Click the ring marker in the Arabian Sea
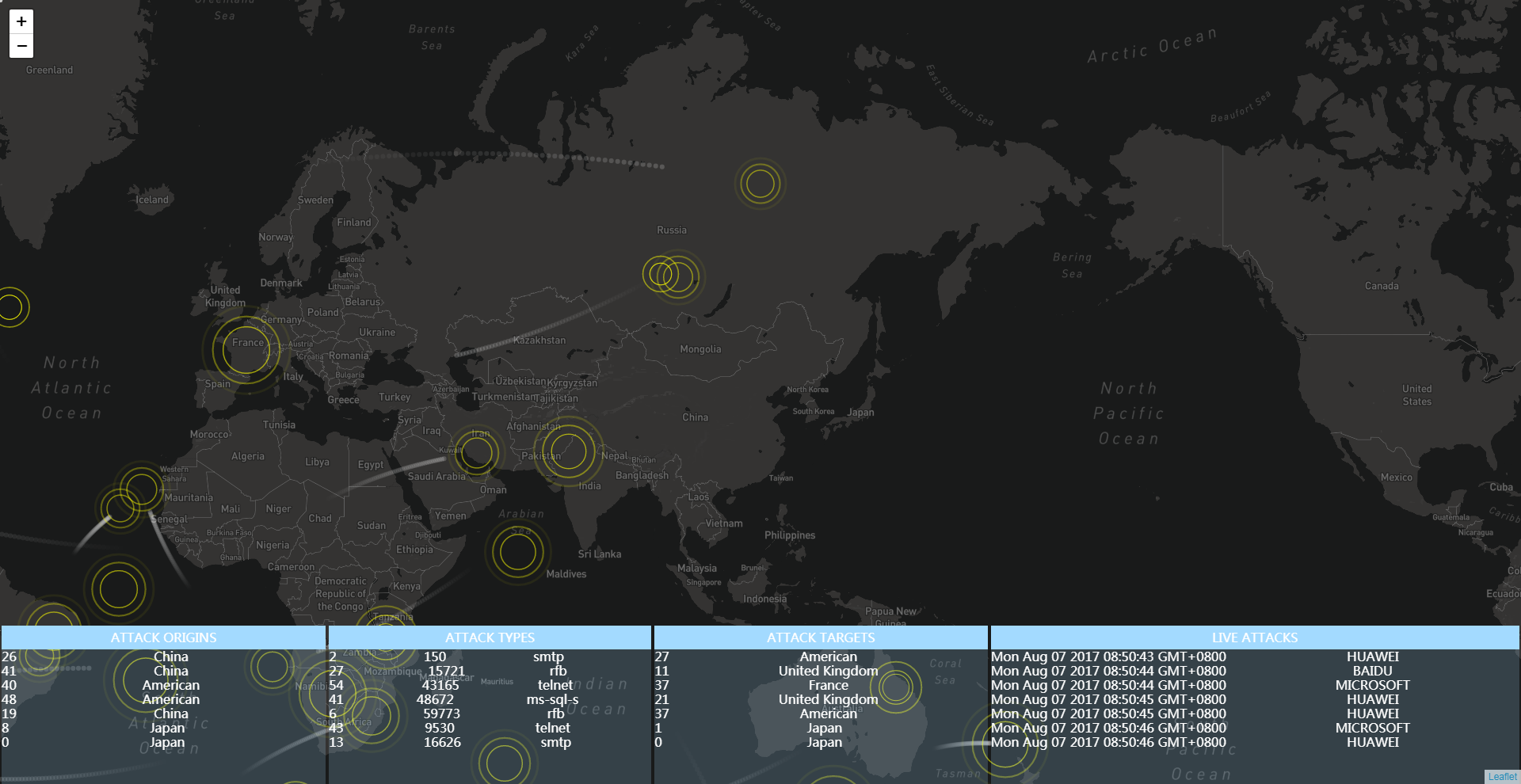1521x784 pixels. (518, 552)
